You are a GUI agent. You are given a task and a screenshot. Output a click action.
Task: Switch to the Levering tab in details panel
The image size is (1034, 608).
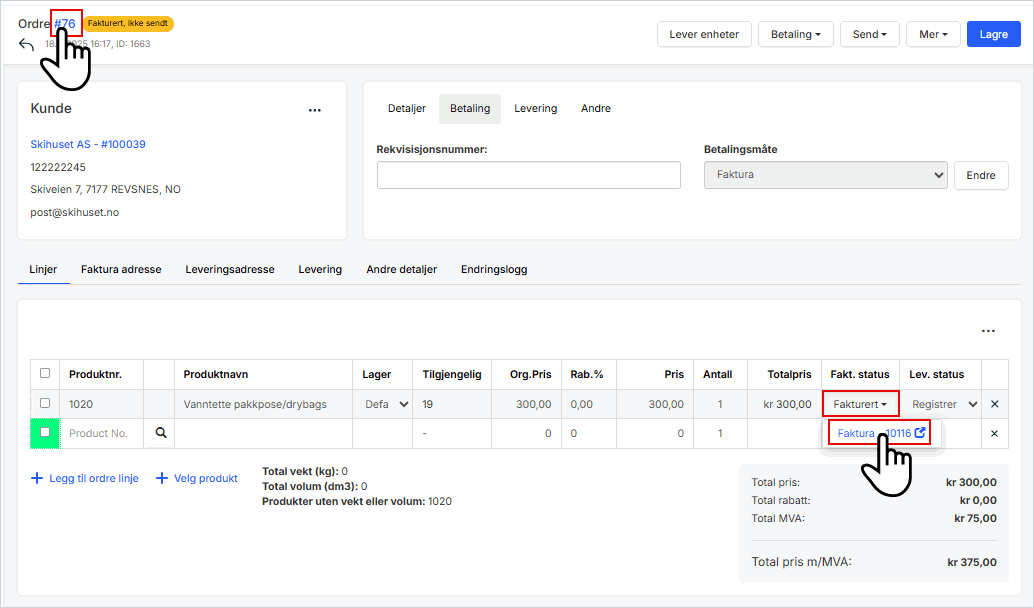pos(535,108)
